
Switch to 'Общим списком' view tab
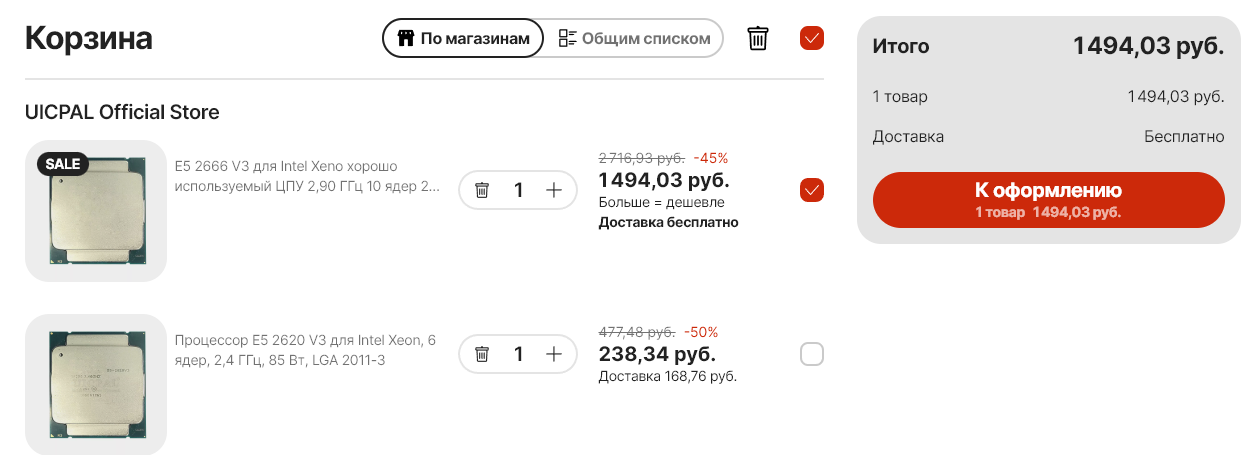click(634, 39)
